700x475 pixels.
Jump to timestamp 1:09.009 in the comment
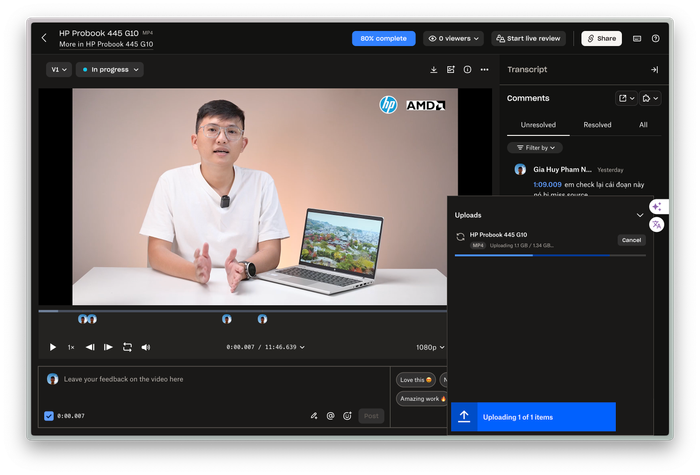547,184
